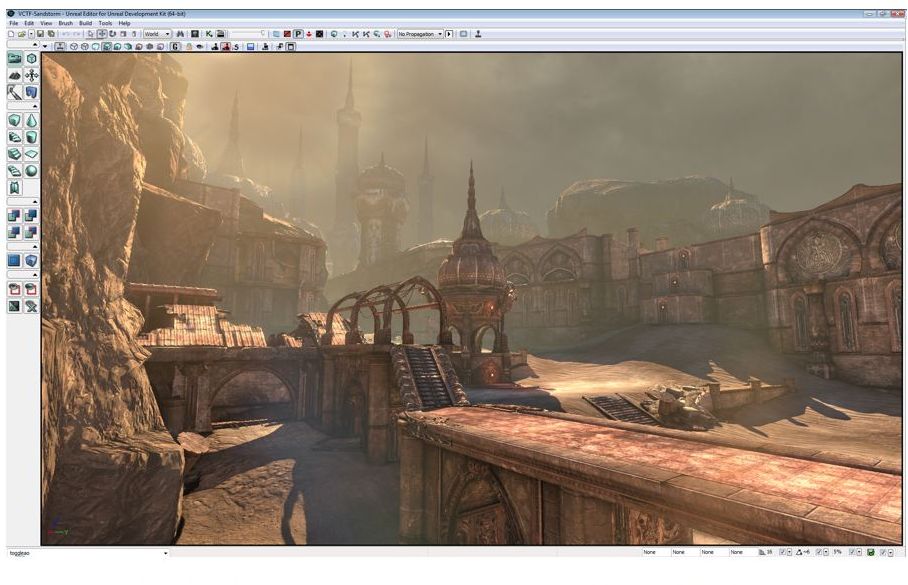Screen dimensions: 908x585
Task: Click the CSG Deintersect button
Action: pos(31,232)
